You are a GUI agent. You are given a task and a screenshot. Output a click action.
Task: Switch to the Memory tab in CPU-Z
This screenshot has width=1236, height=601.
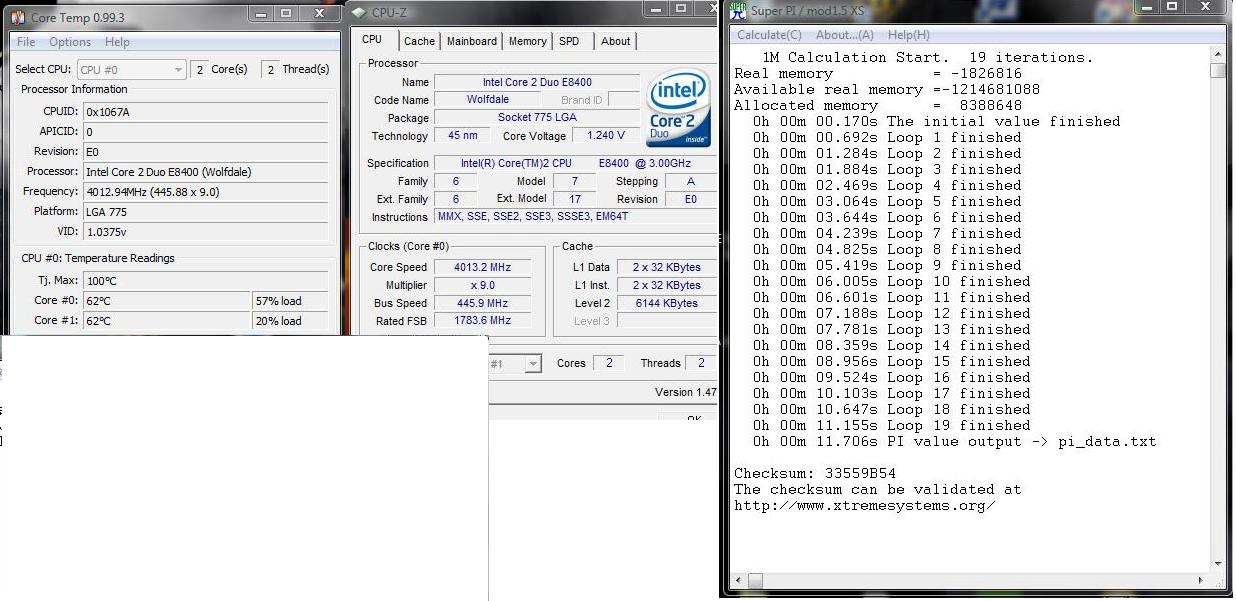click(x=527, y=41)
